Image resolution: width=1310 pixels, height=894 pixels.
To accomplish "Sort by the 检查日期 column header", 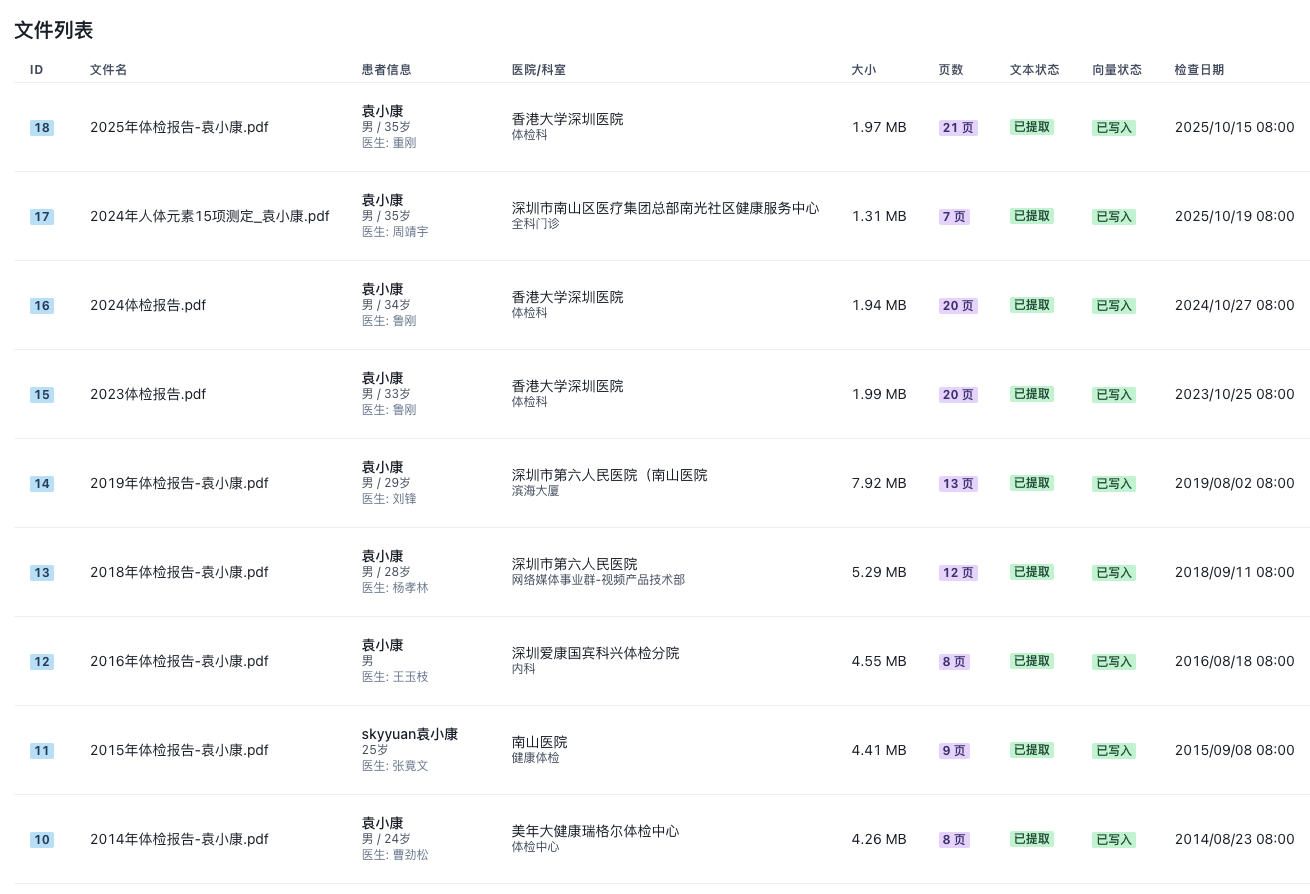I will pos(1198,69).
